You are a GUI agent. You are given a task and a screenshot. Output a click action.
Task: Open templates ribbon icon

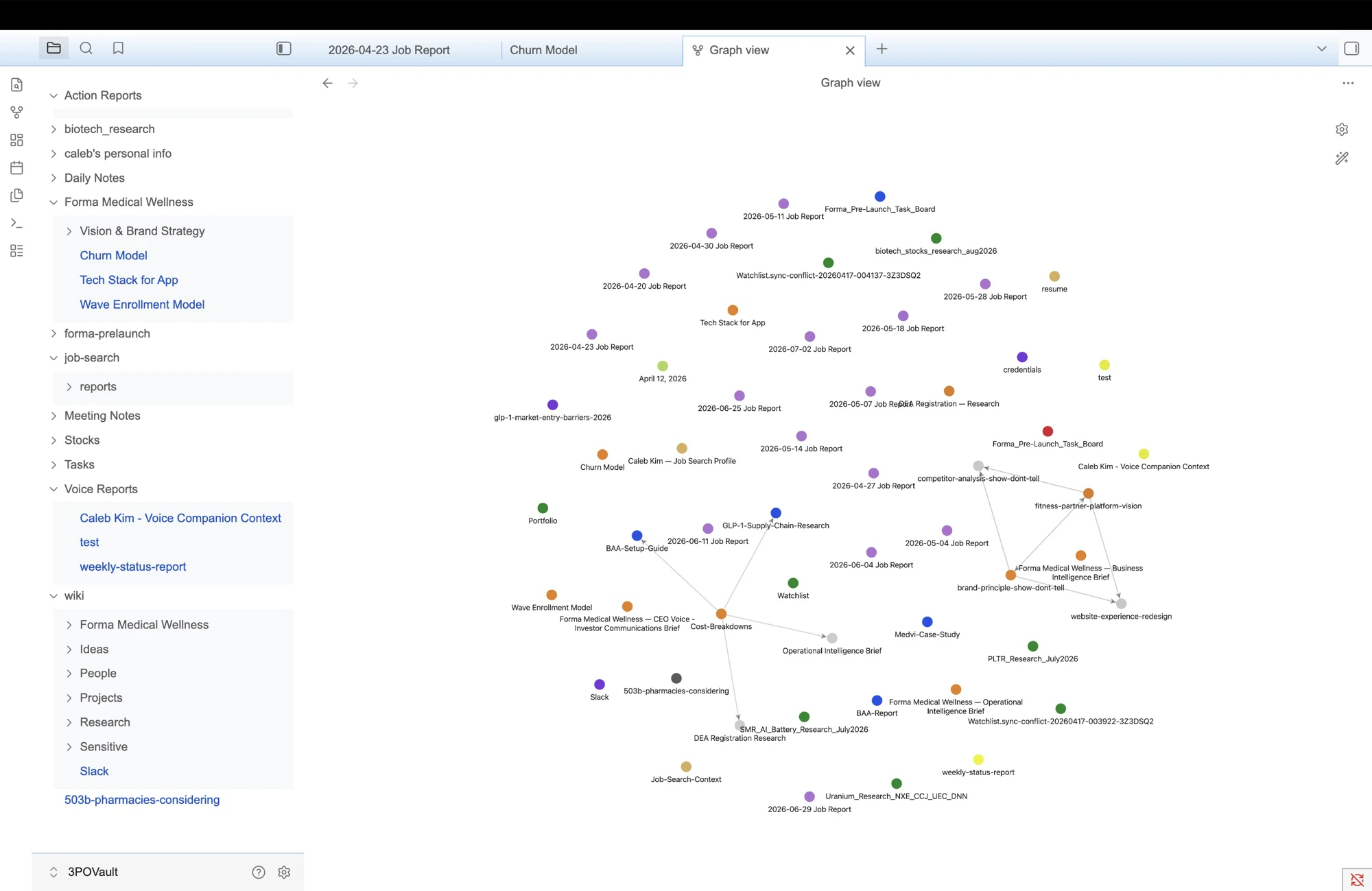tap(17, 195)
